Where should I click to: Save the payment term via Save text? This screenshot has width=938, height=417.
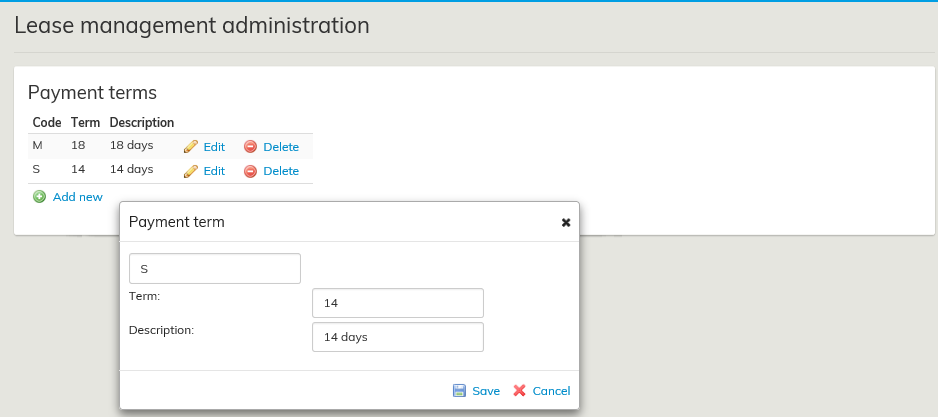tap(486, 391)
